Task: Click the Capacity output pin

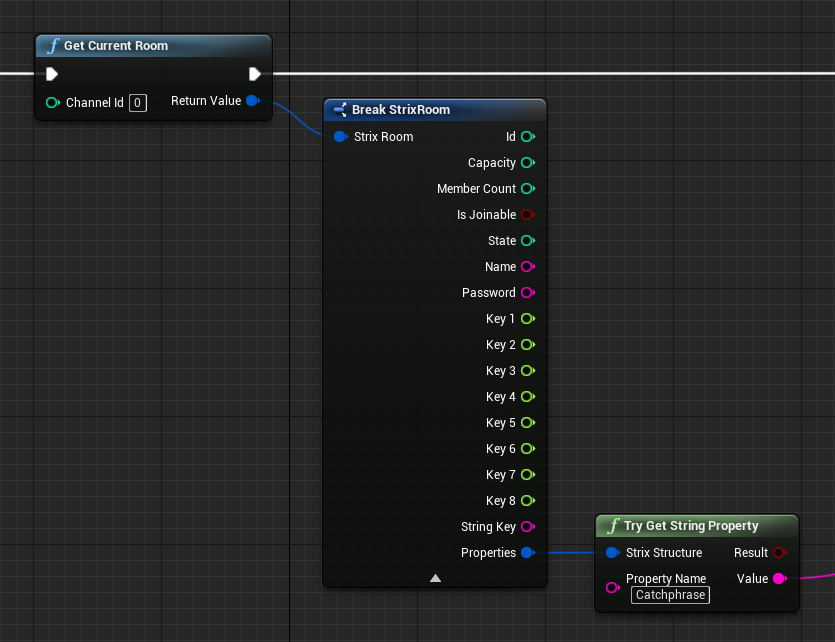Action: [x=528, y=162]
